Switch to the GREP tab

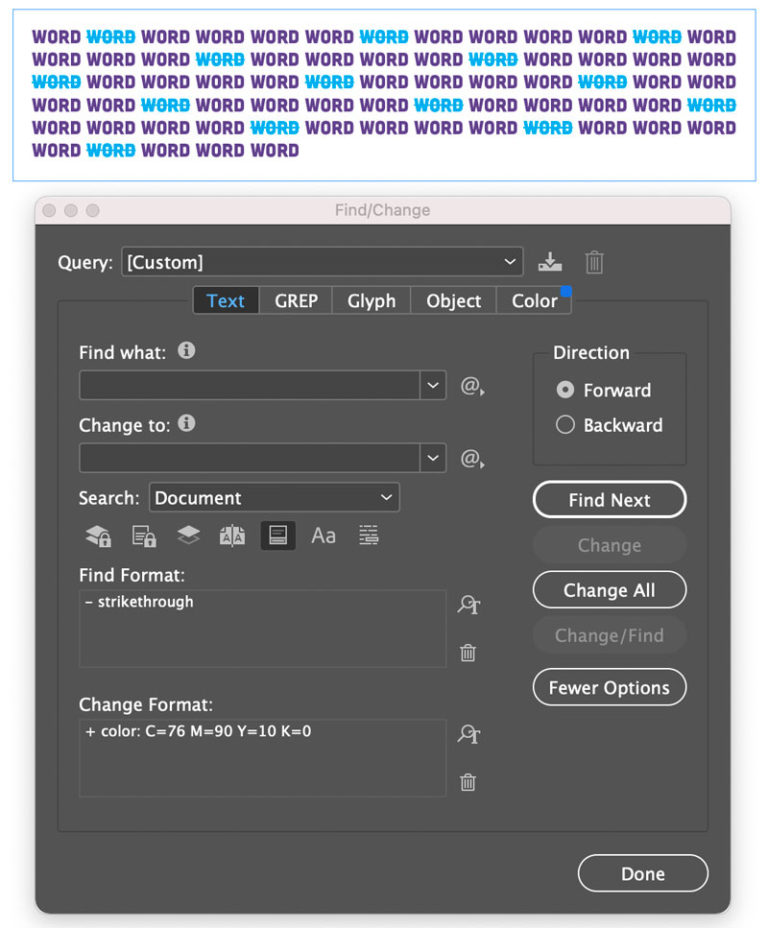click(295, 300)
